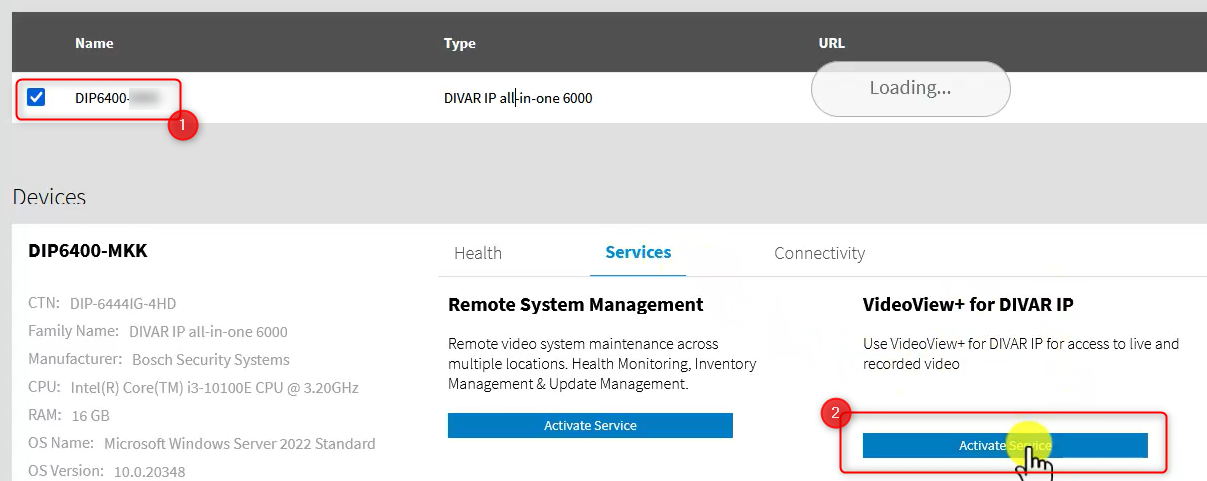Open the Connectivity tab
This screenshot has height=481, width=1207.
pos(819,253)
